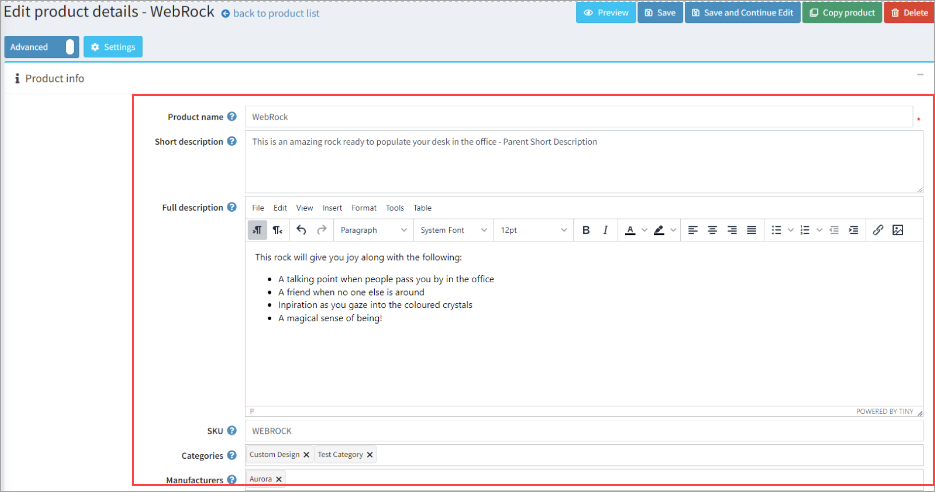This screenshot has height=492, width=935.
Task: Insert a numbered list
Action: tap(804, 230)
